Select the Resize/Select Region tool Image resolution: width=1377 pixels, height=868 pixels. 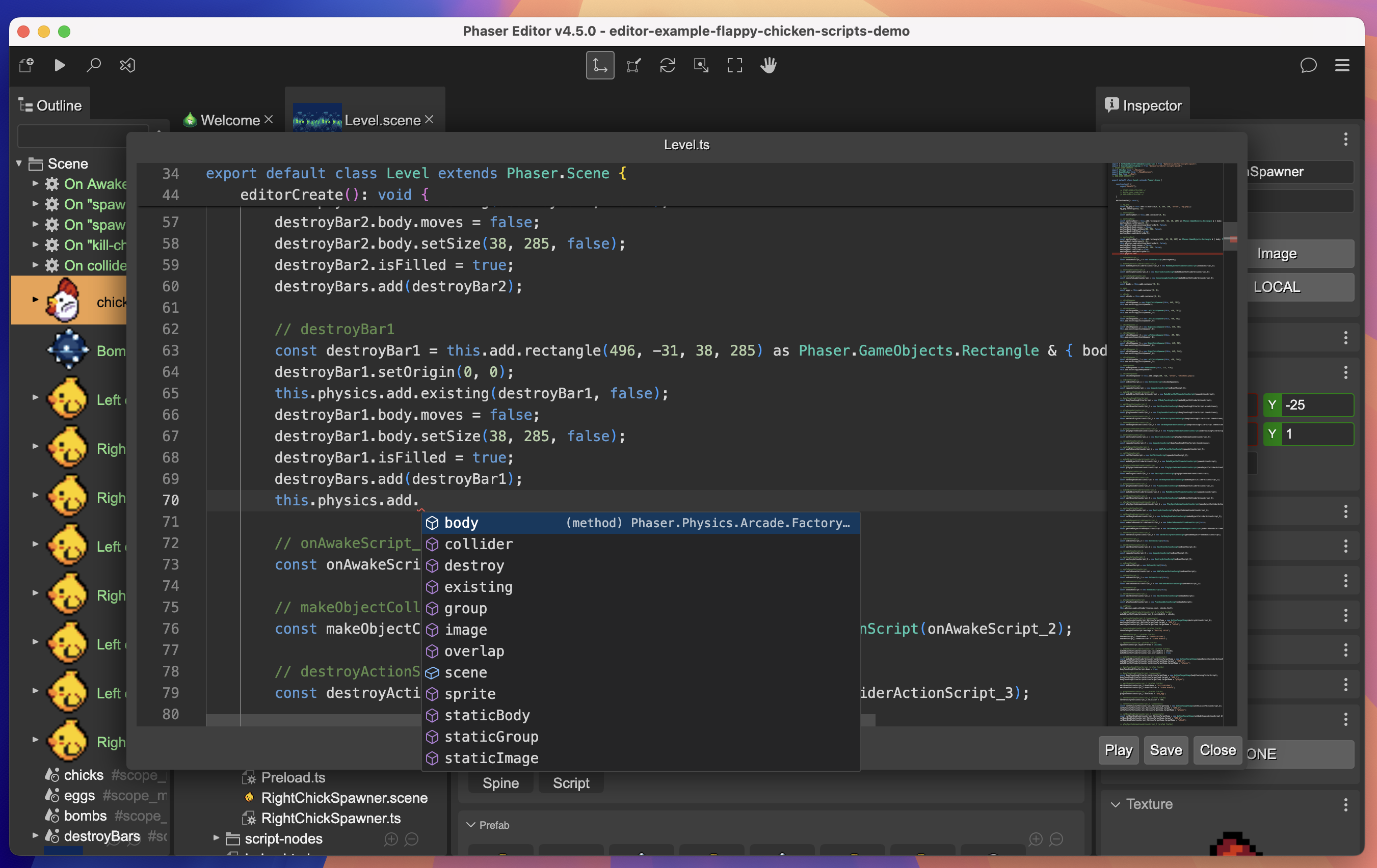pyautogui.click(x=735, y=65)
